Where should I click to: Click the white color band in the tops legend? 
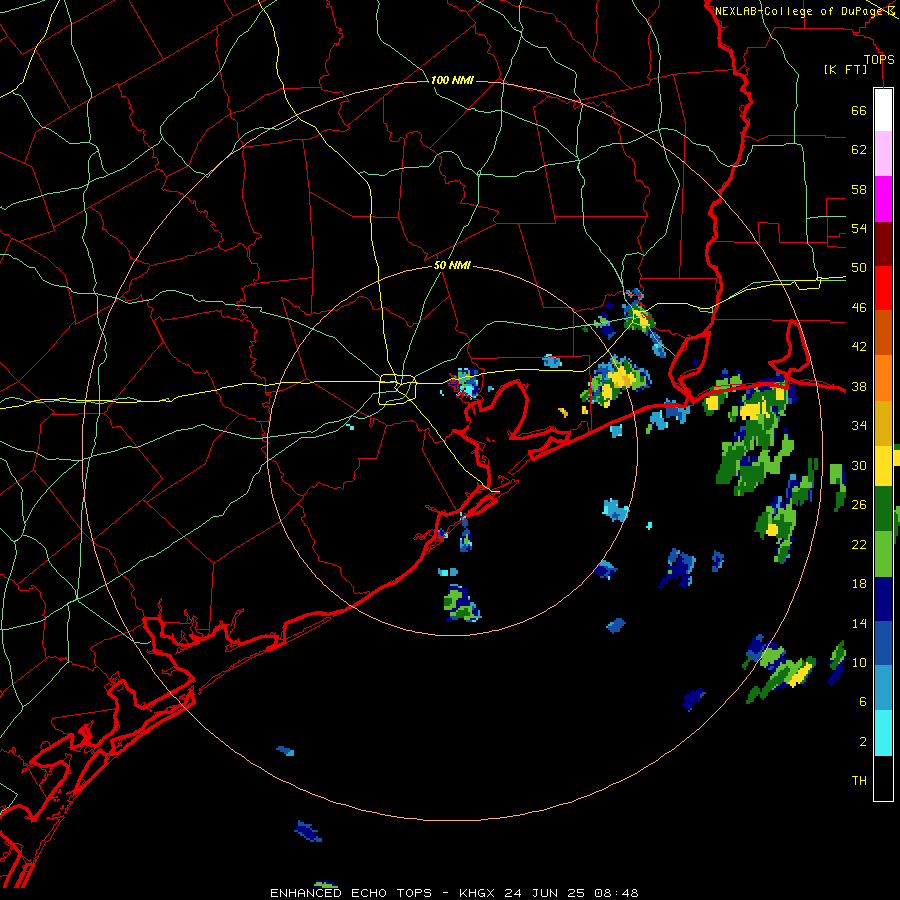[883, 110]
